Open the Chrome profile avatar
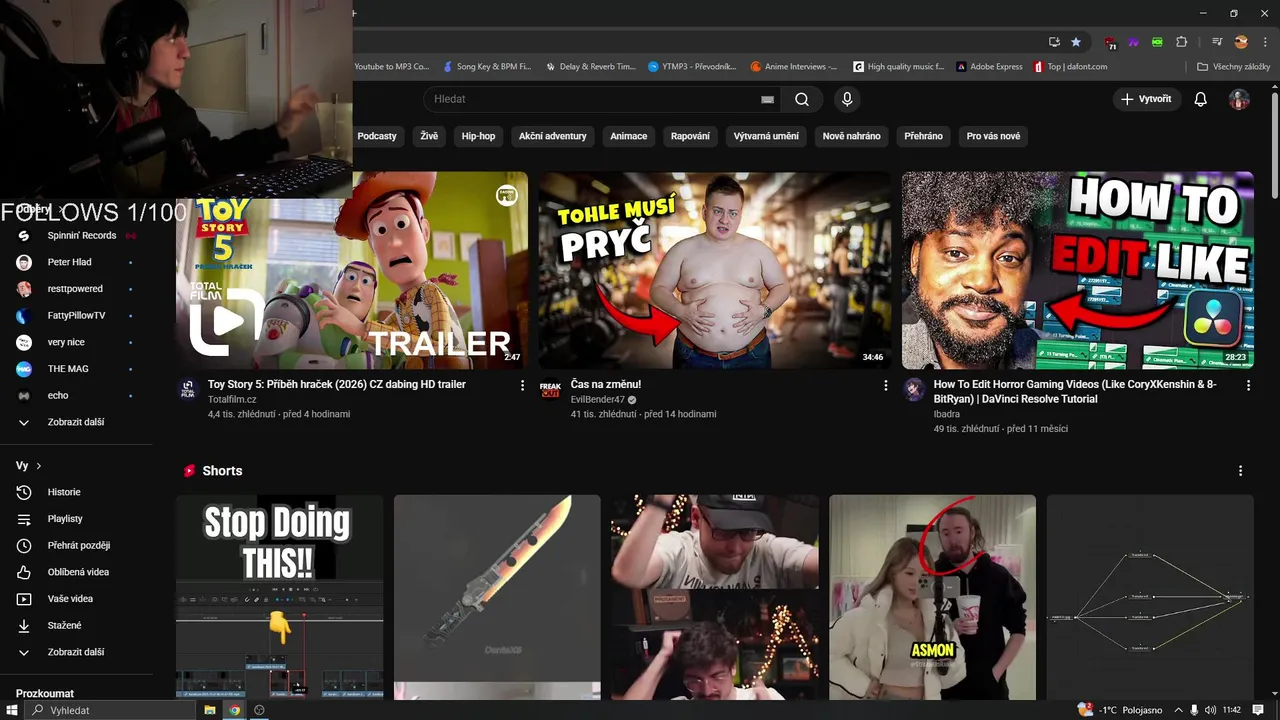 click(x=1241, y=42)
